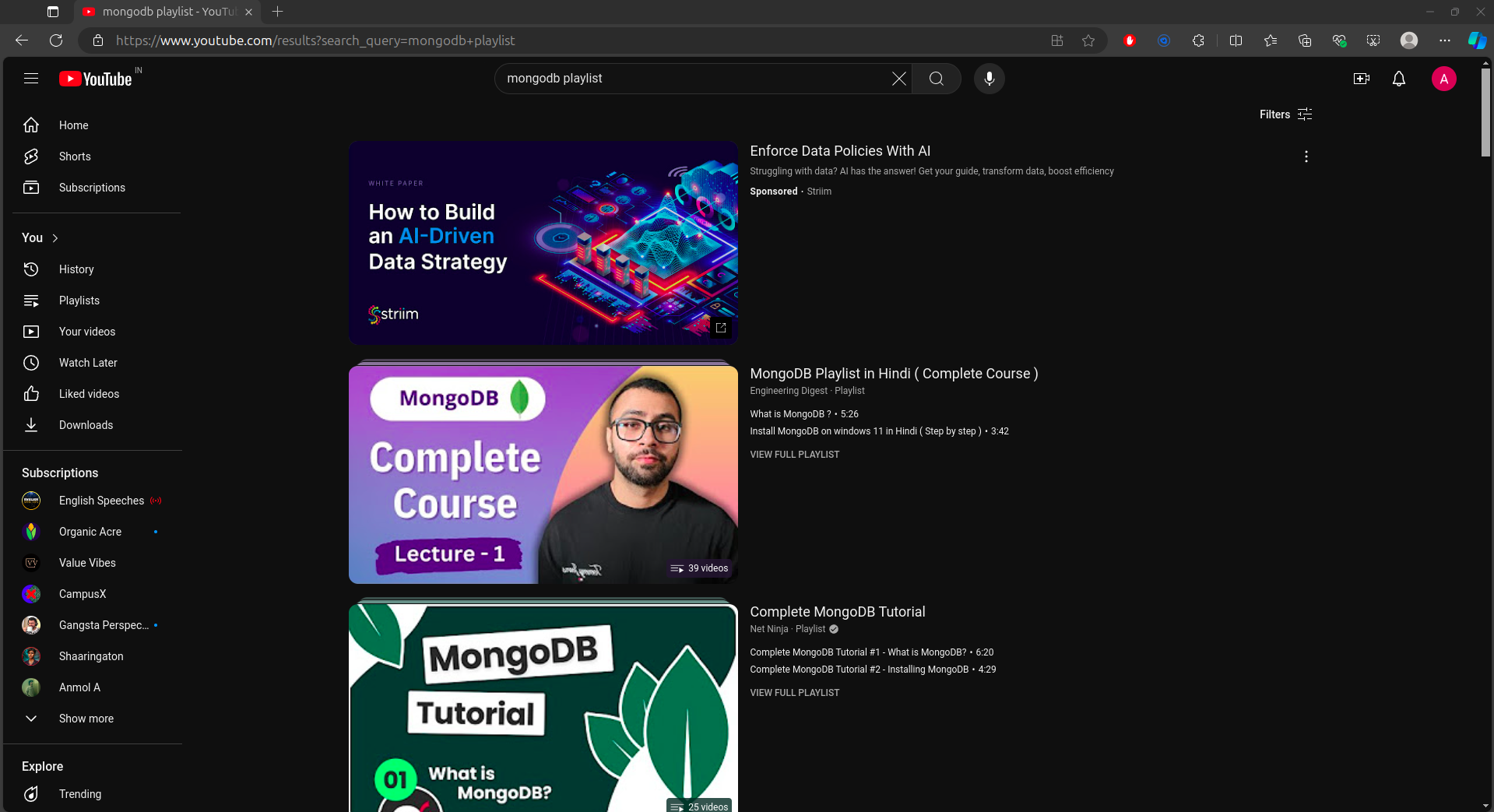Clear the search box with the X
1494x812 pixels.
(898, 78)
